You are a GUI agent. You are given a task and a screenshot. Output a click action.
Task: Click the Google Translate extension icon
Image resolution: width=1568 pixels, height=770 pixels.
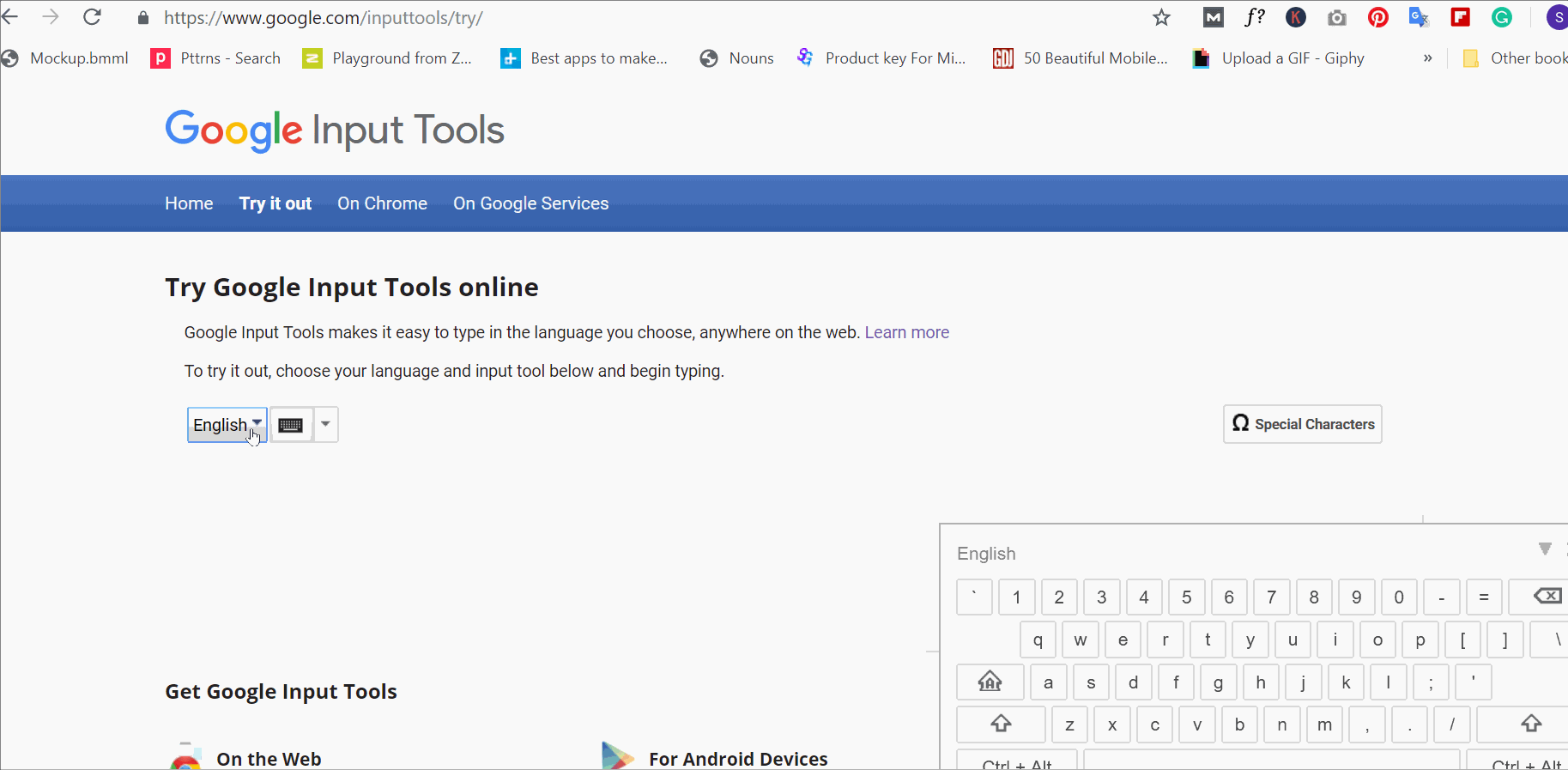1420,17
